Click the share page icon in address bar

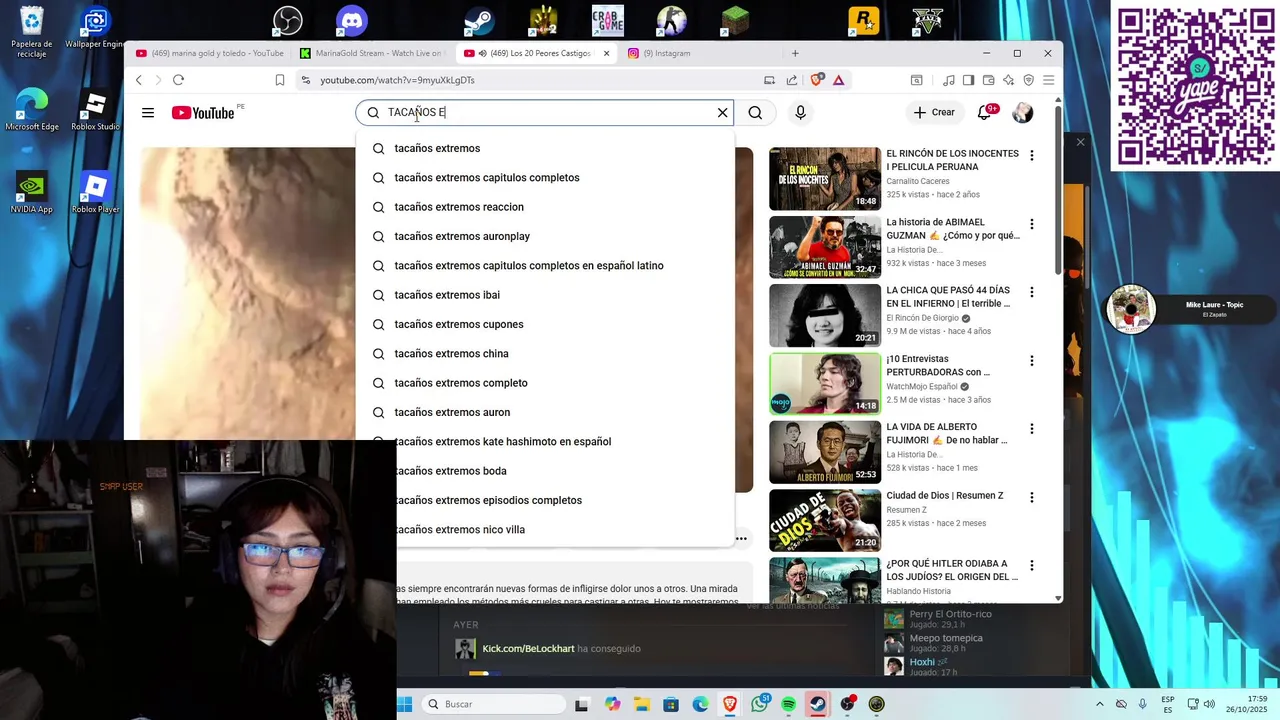point(792,80)
